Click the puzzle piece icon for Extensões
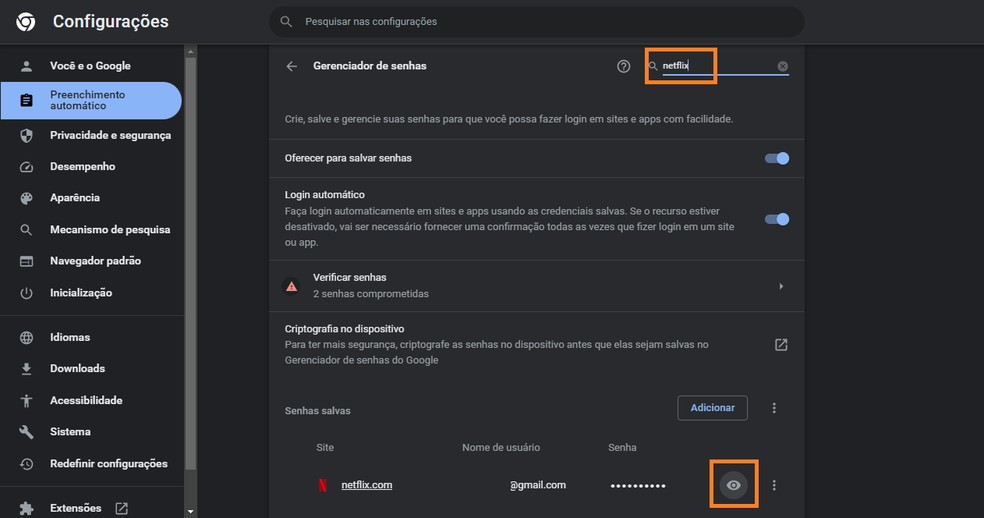Image resolution: width=984 pixels, height=518 pixels. [26, 508]
